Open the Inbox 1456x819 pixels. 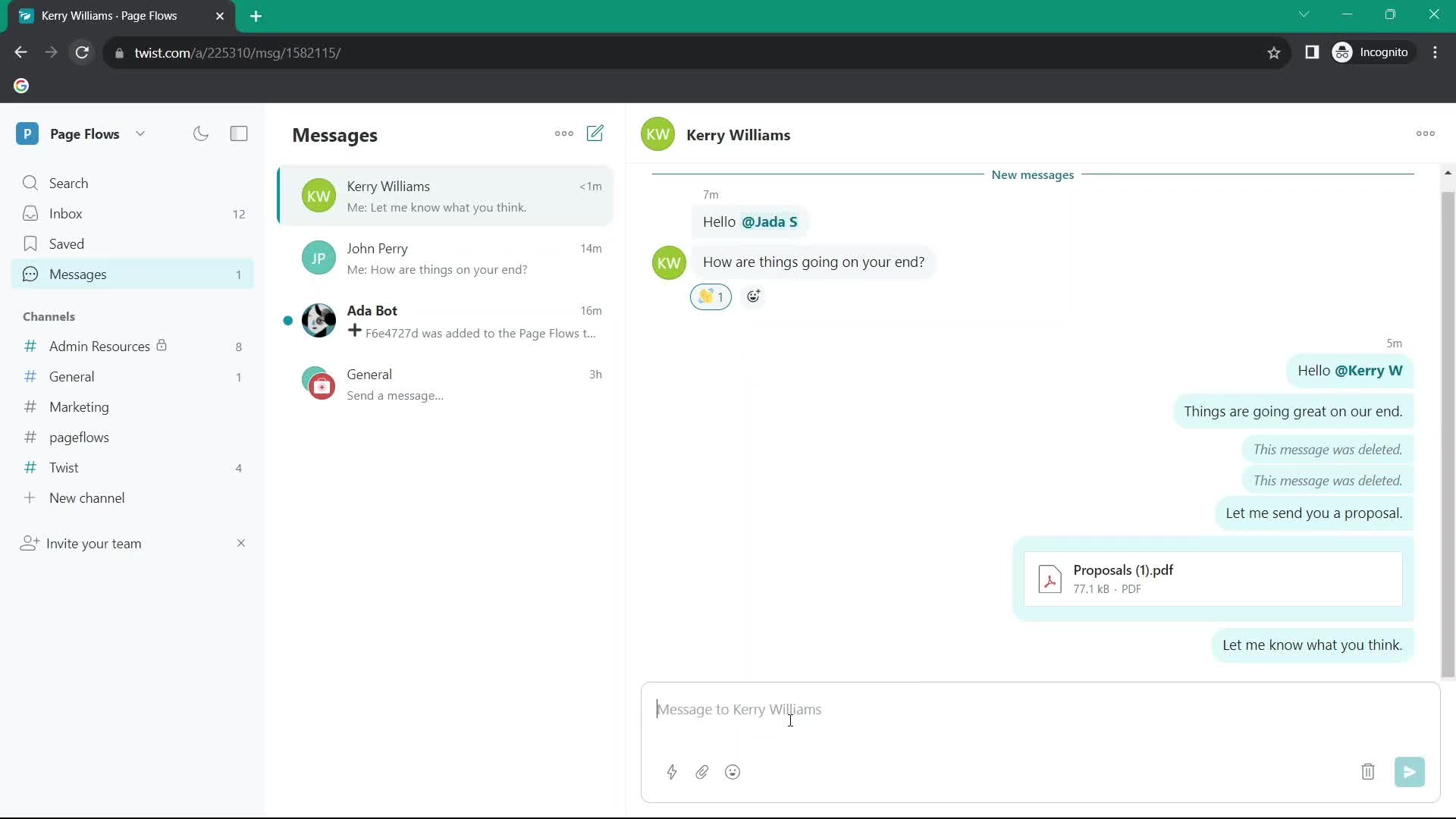coord(133,214)
